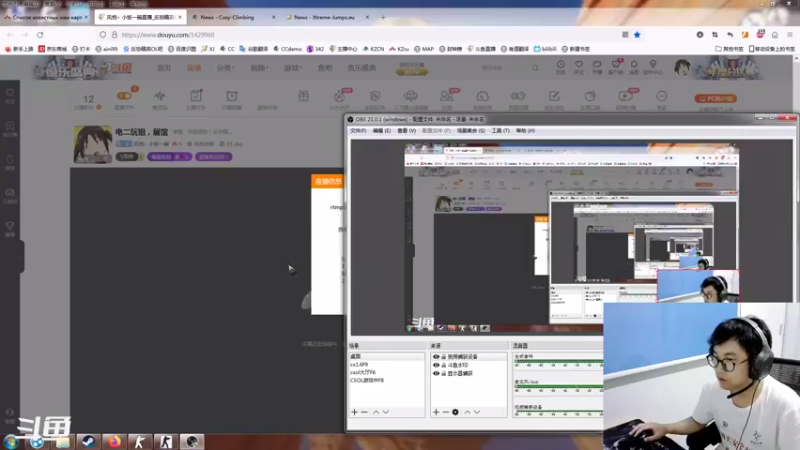This screenshot has width=800, height=450.
Task: Open the 京东商城 bookmark
Action: [53, 49]
